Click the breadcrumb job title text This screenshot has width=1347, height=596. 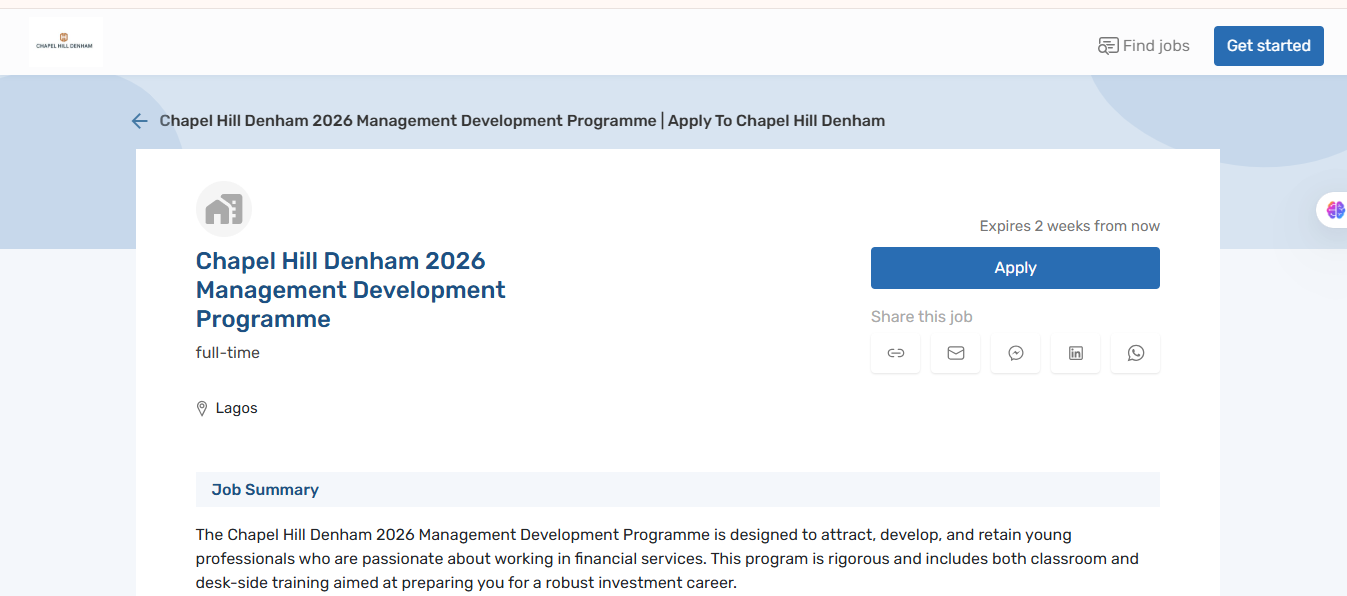tap(521, 120)
